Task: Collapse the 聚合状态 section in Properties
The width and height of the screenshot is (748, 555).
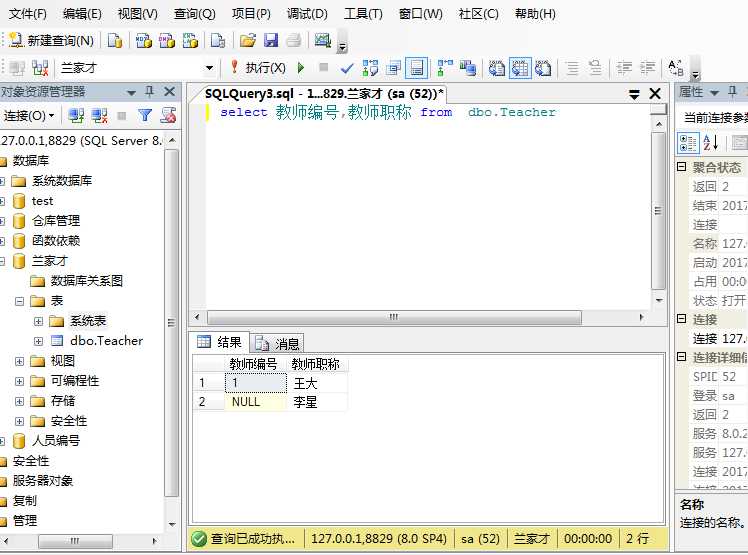Action: [x=682, y=167]
